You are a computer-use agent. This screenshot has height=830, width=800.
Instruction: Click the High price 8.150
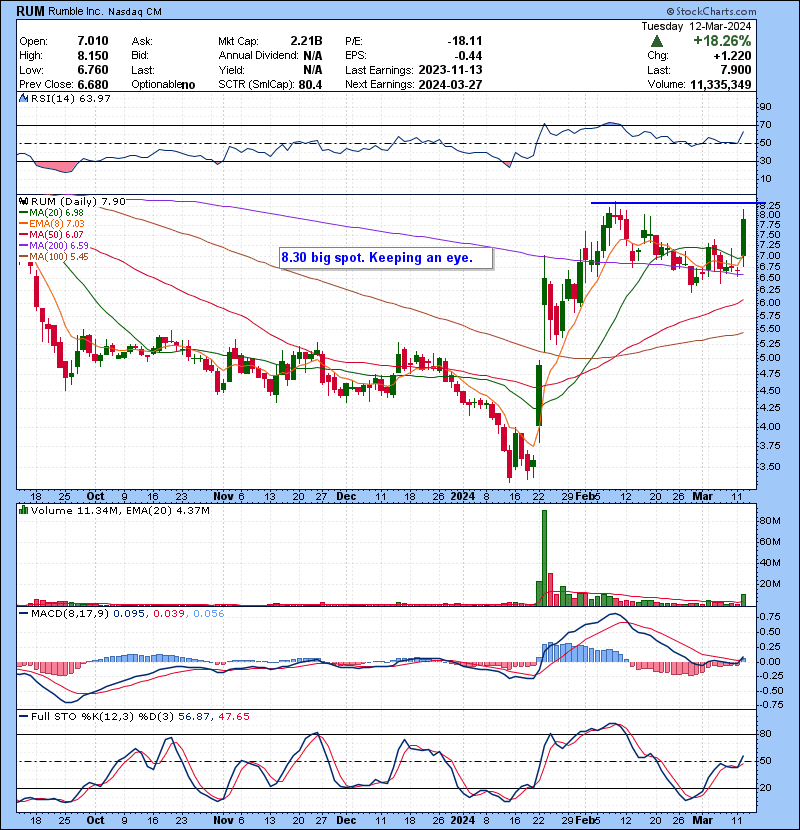(93, 56)
